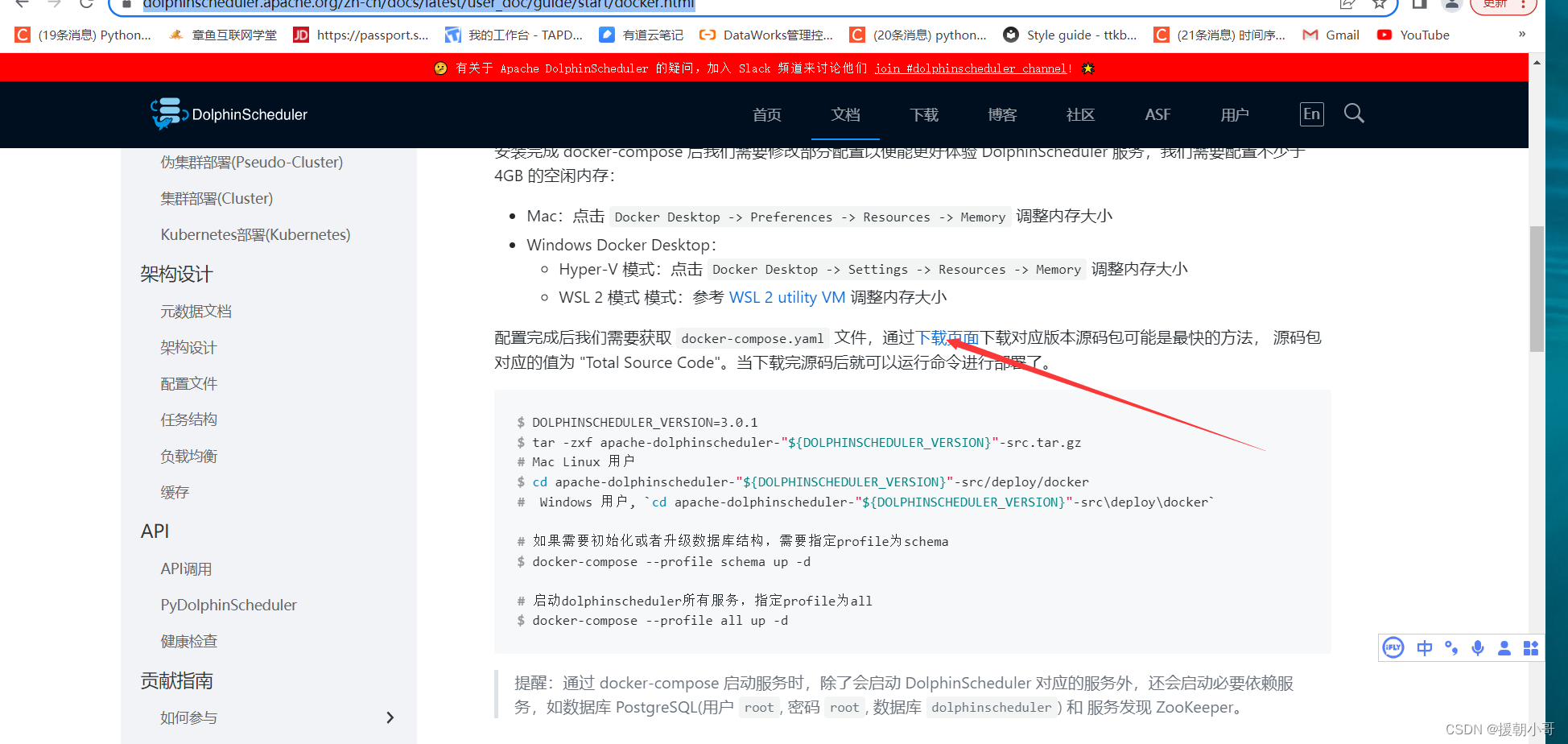Open the 架构设计 sub-item in sidebar
The height and width of the screenshot is (744, 1568).
point(188,347)
